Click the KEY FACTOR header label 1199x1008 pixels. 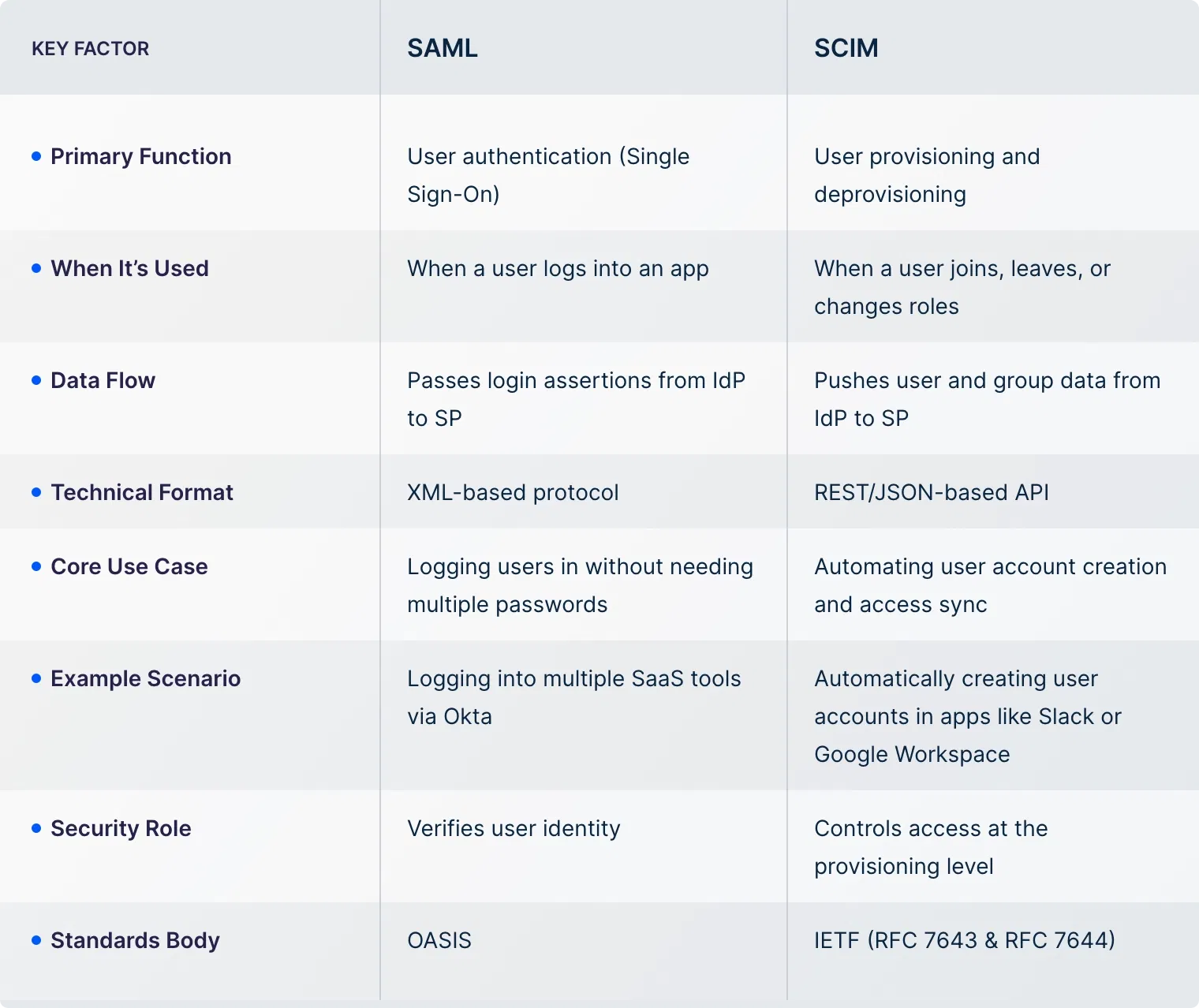(90, 49)
